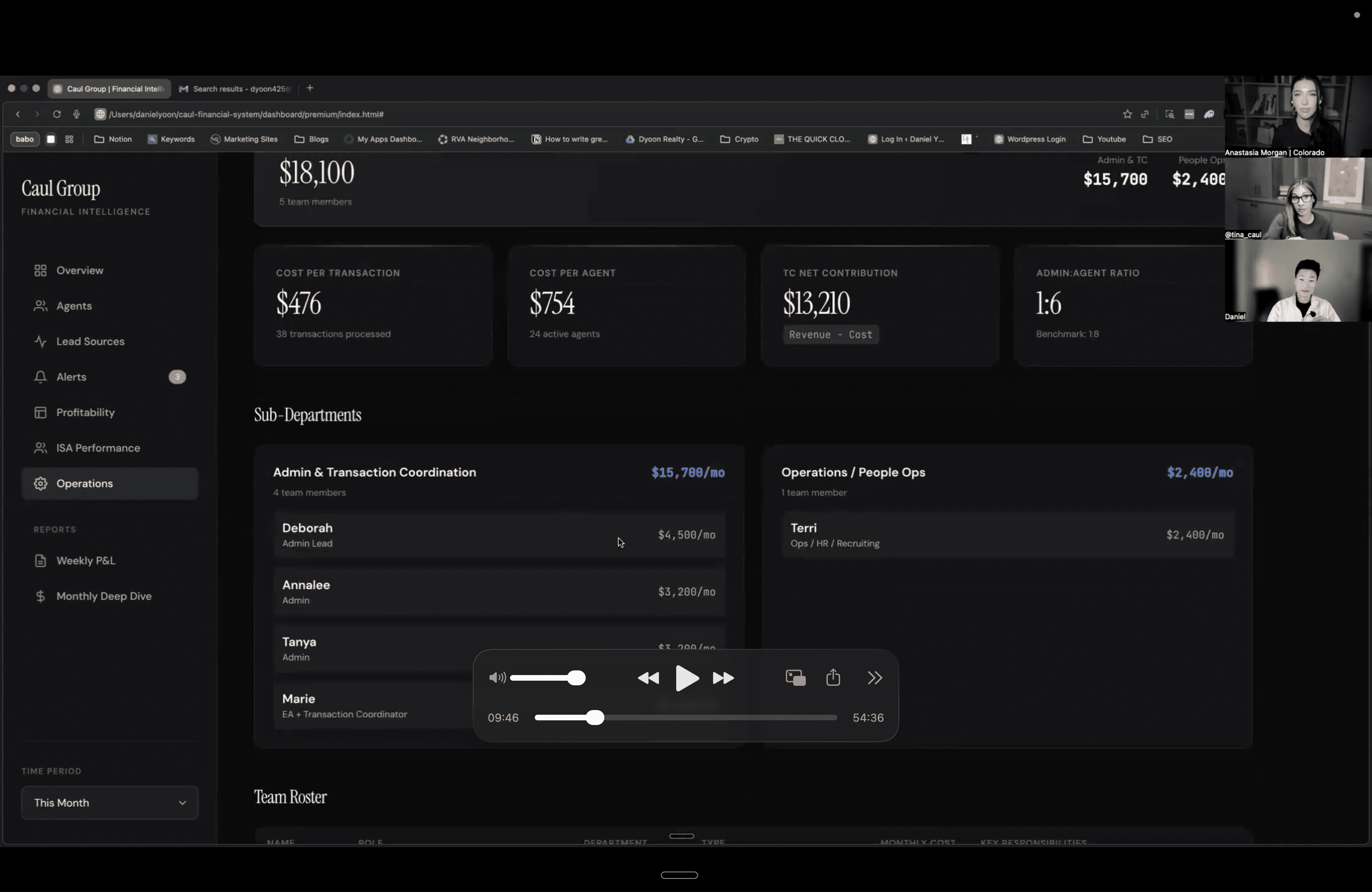Viewport: 1372px width, 892px height.
Task: Select Lead Sources in sidebar
Action: (90, 341)
